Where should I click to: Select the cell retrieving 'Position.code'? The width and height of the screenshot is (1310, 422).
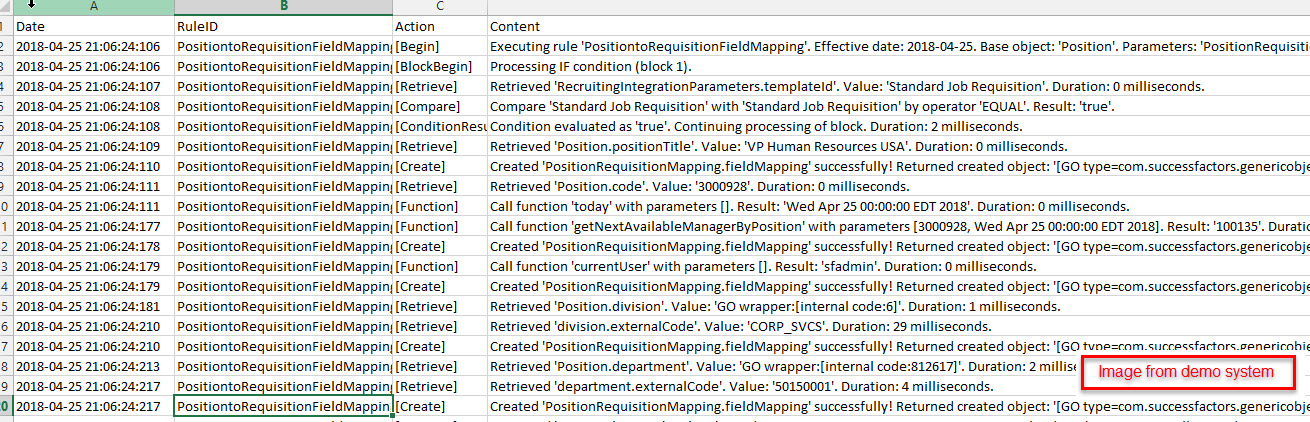pos(898,187)
